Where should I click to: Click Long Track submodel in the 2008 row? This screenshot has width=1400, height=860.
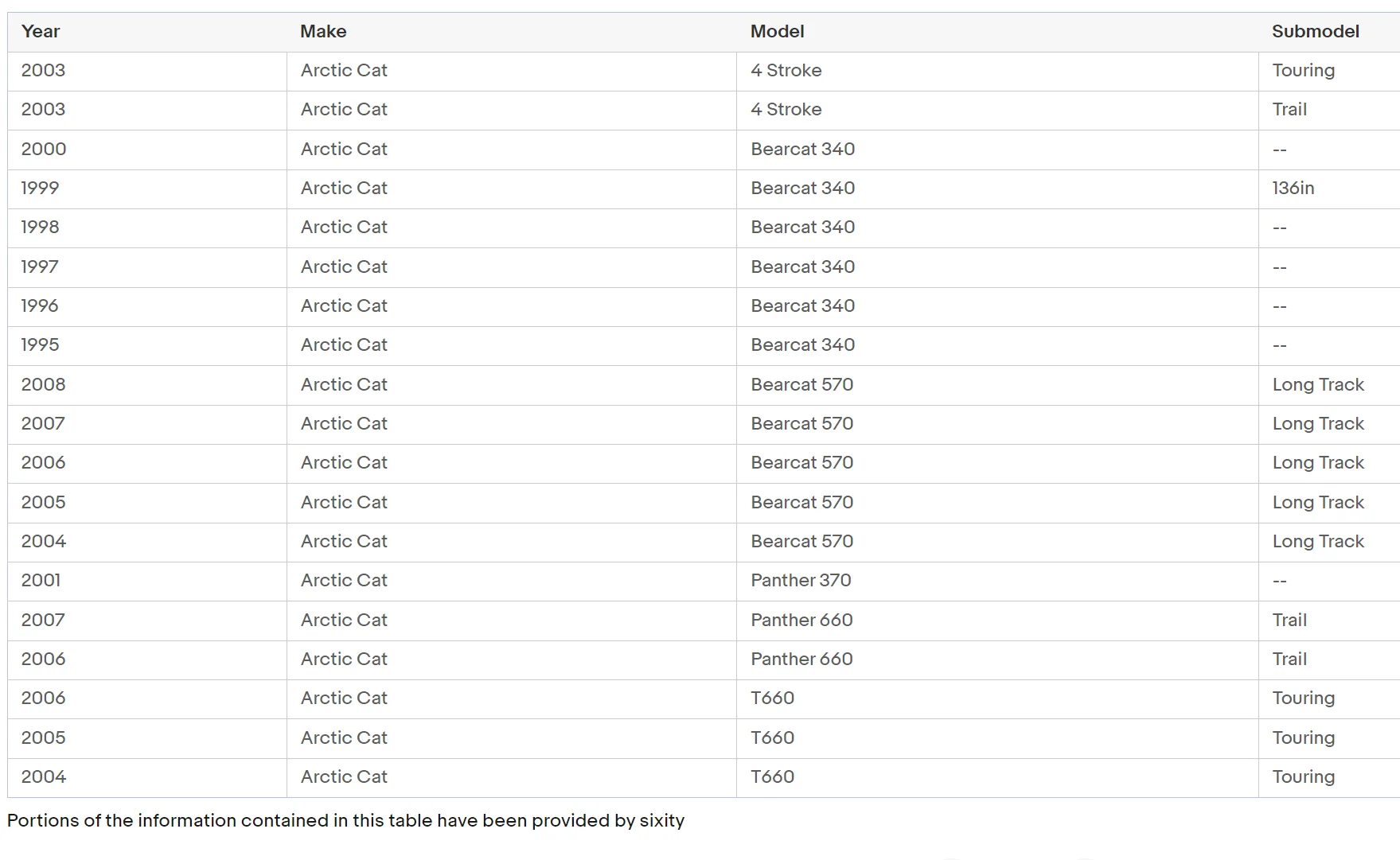point(1318,385)
